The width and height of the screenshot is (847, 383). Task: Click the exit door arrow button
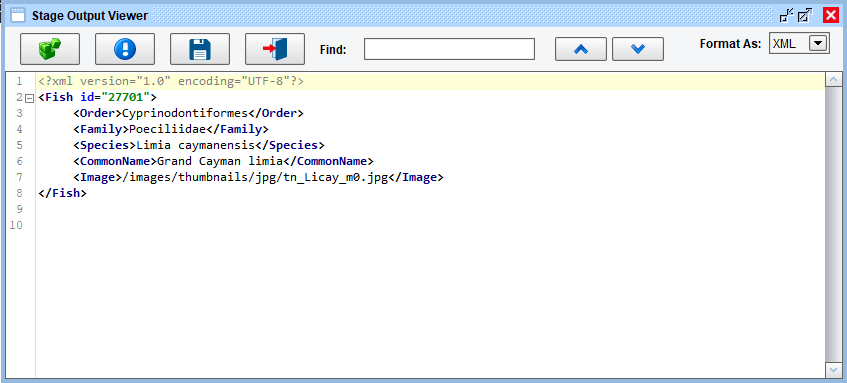pyautogui.click(x=275, y=49)
